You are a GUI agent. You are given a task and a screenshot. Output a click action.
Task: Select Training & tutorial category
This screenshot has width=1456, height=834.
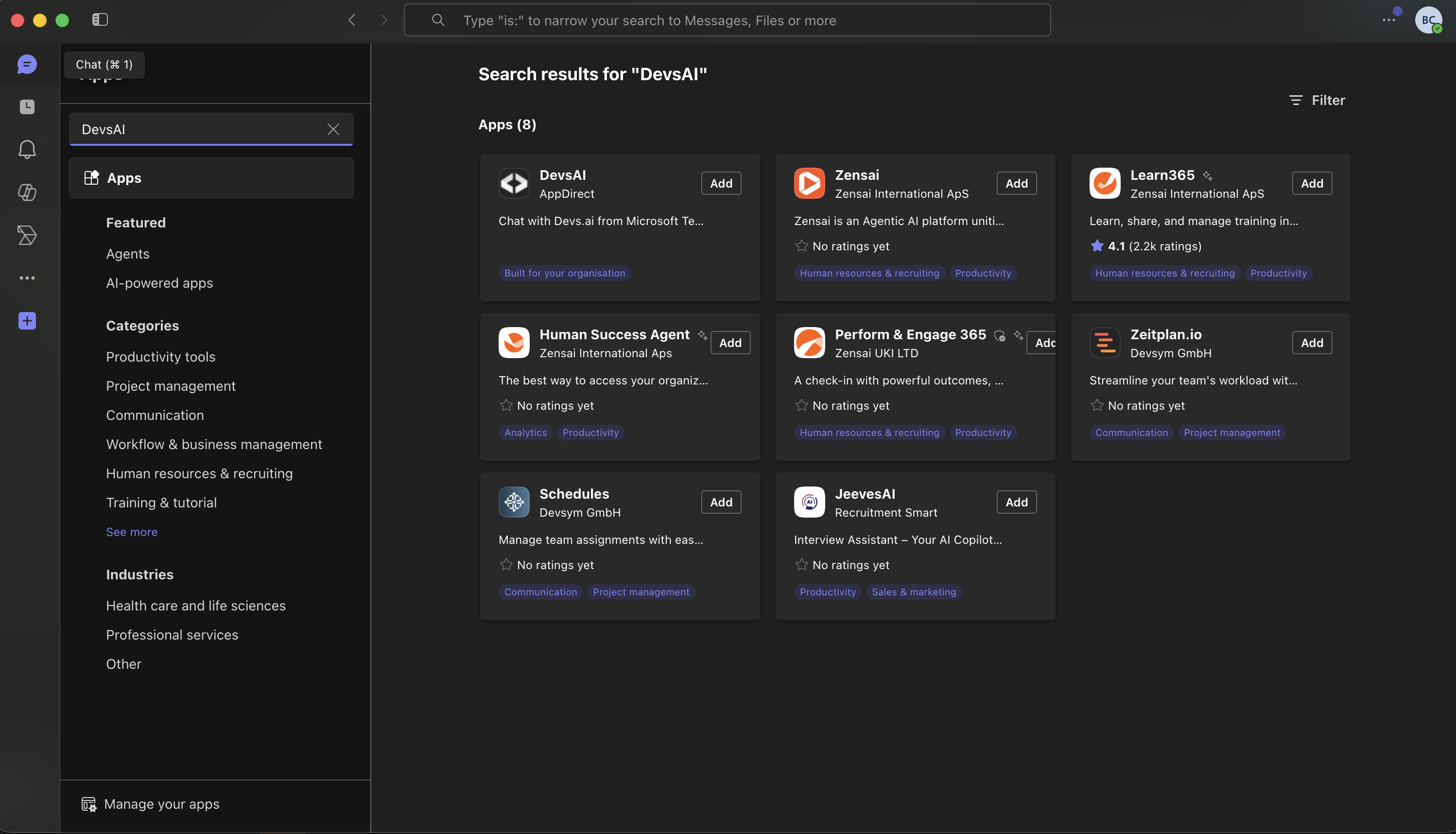point(161,503)
